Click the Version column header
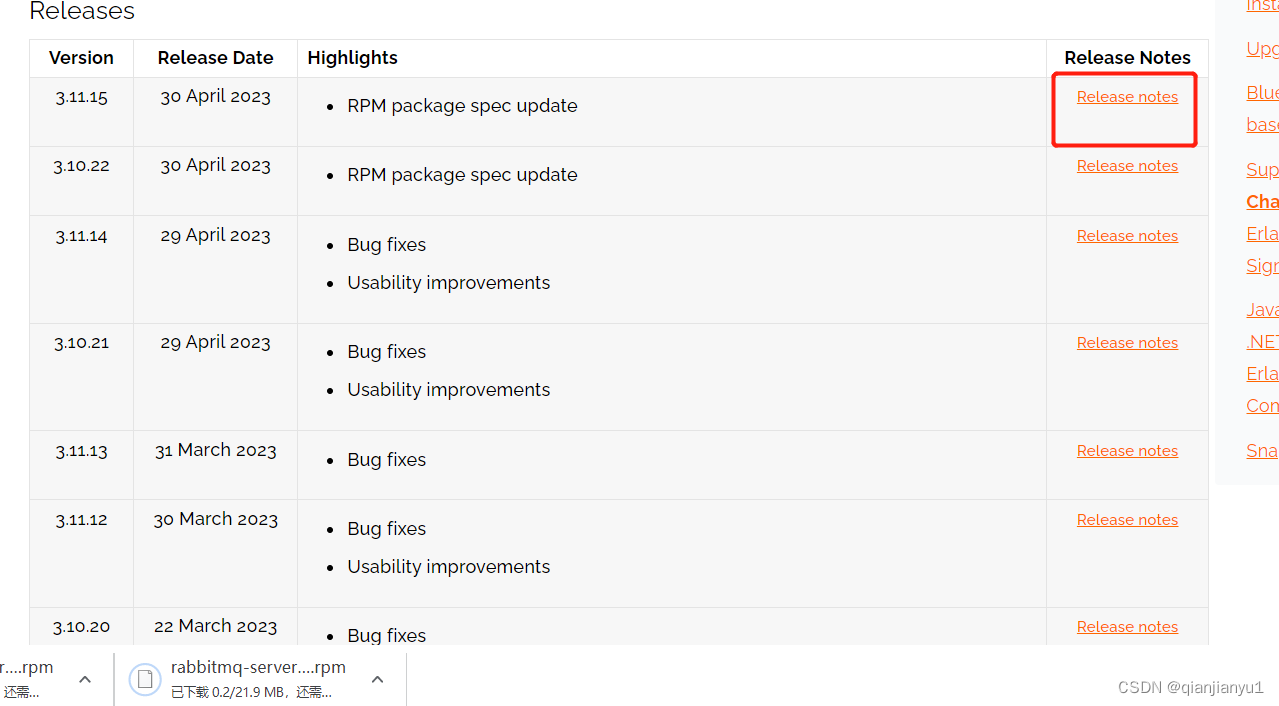Viewport: 1279px width, 706px height. click(x=80, y=58)
